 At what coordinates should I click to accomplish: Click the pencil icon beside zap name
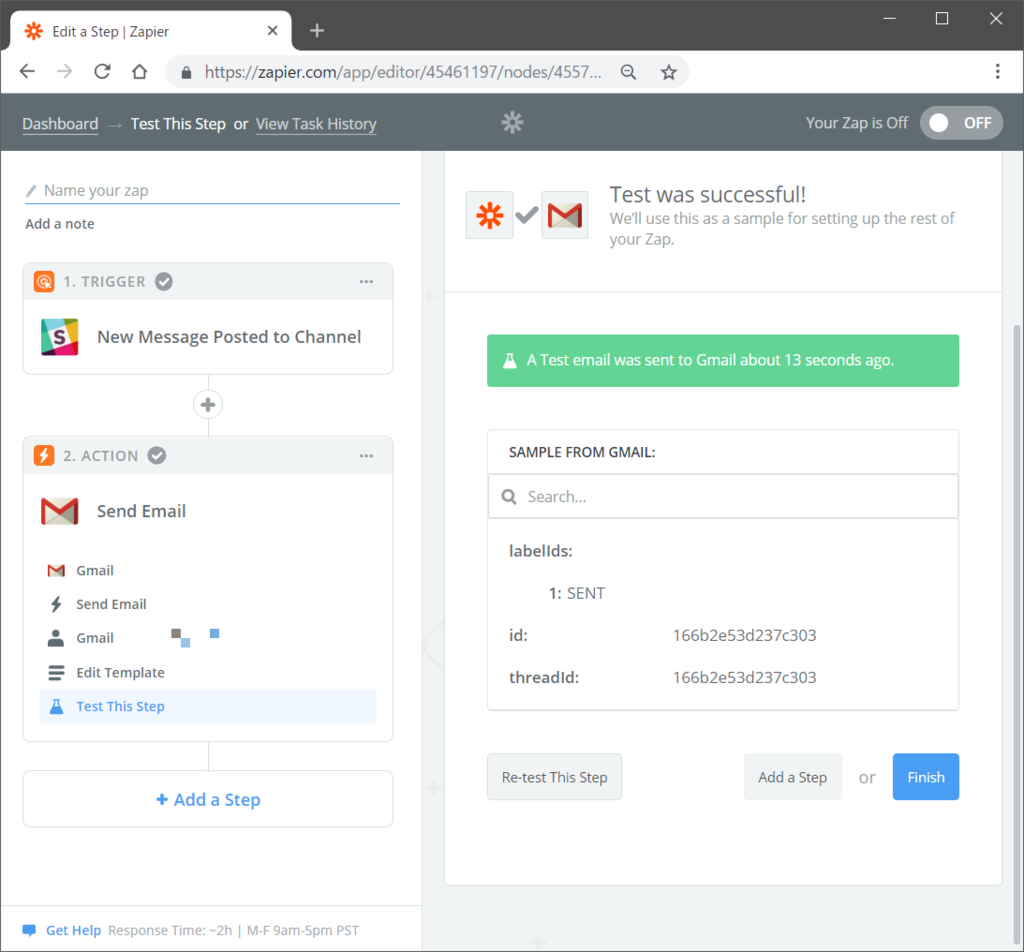tap(31, 191)
